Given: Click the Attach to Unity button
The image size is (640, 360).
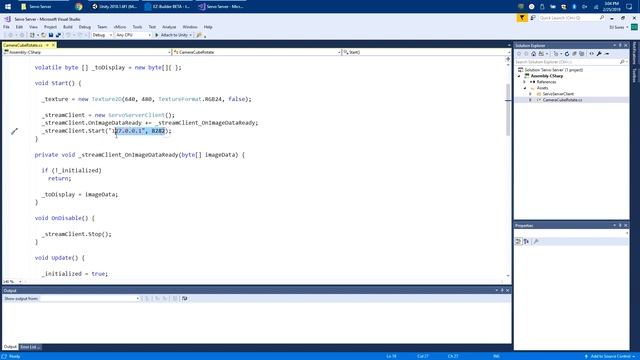Looking at the screenshot, I should (171, 36).
